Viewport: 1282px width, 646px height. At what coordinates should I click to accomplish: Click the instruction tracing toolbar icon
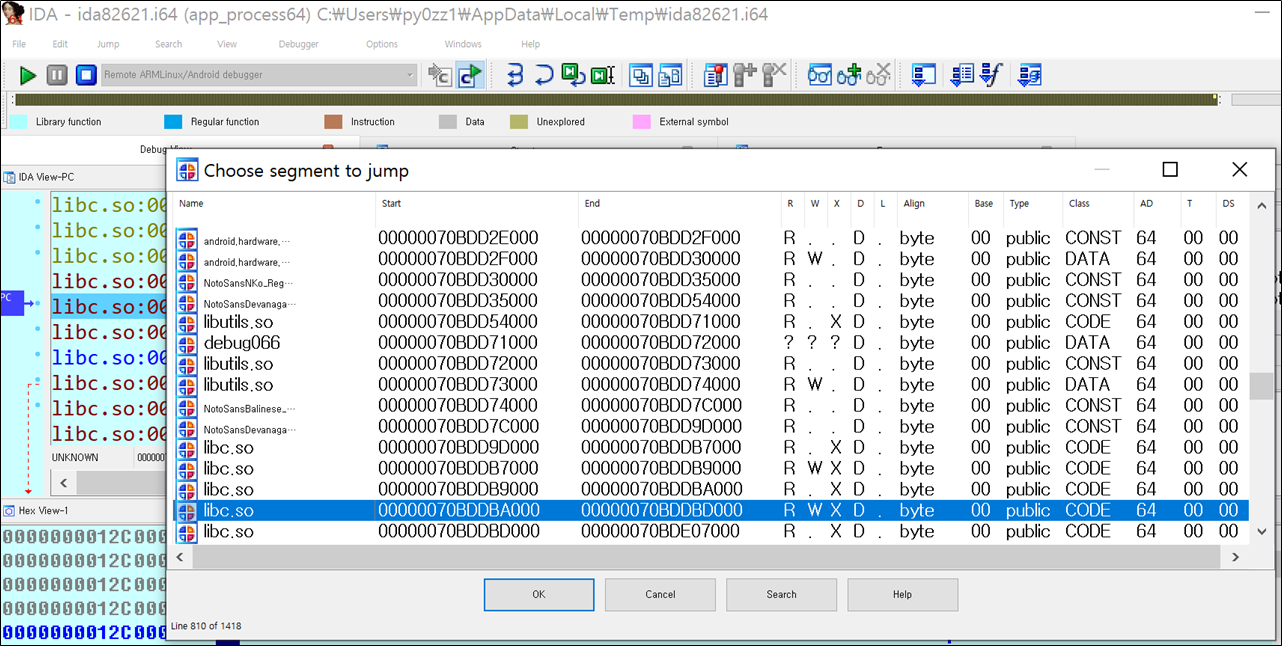[x=962, y=75]
